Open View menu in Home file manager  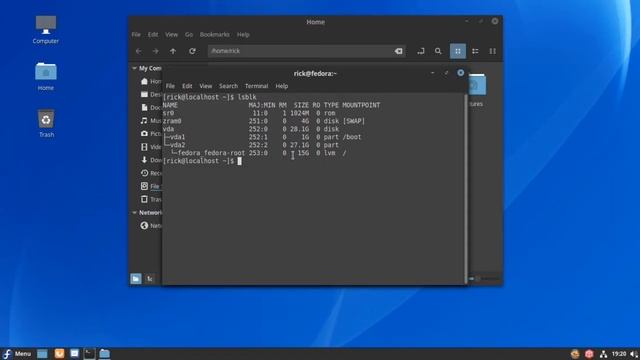coord(171,35)
